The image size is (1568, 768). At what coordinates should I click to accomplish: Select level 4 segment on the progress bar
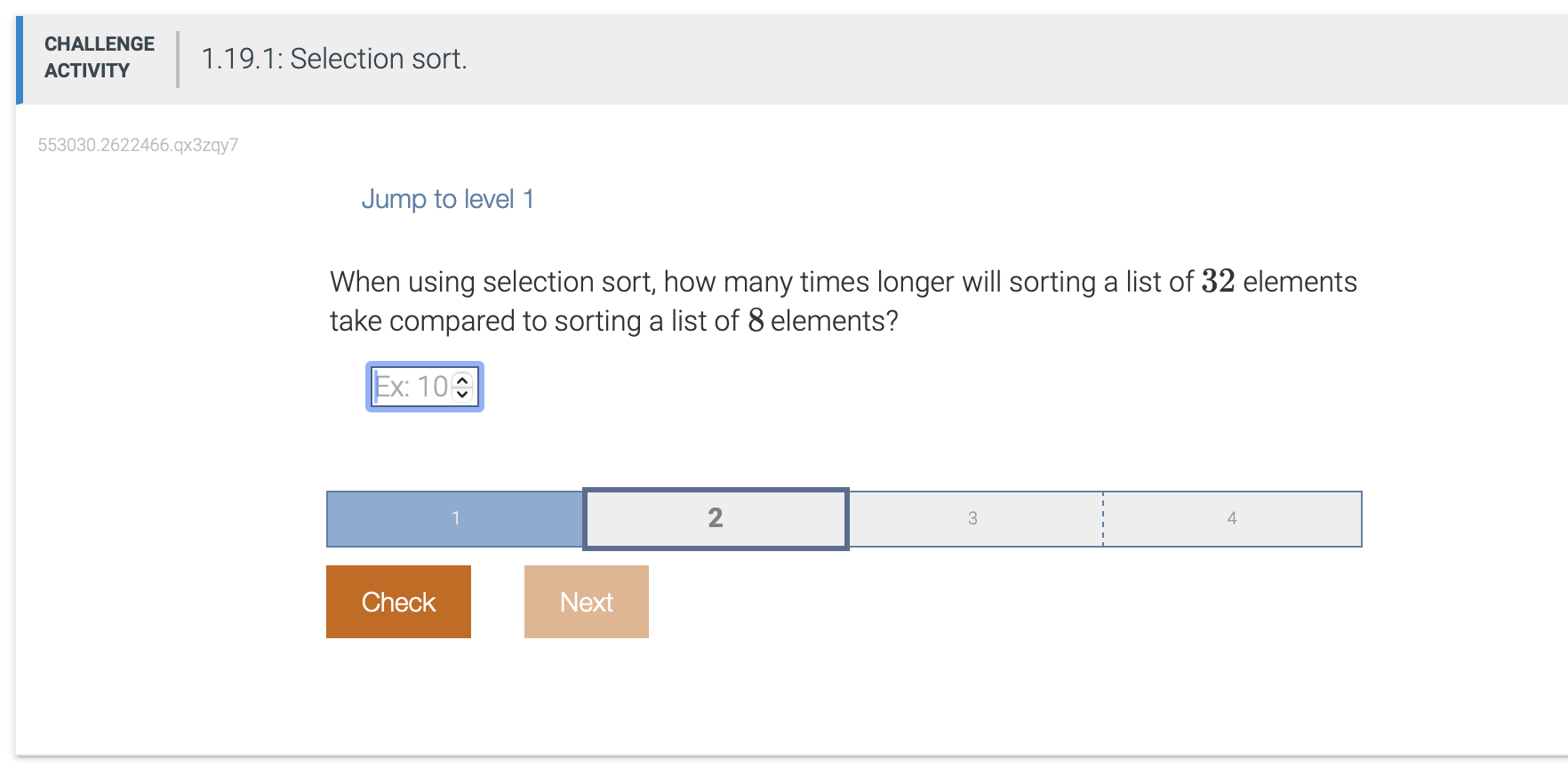1232,518
